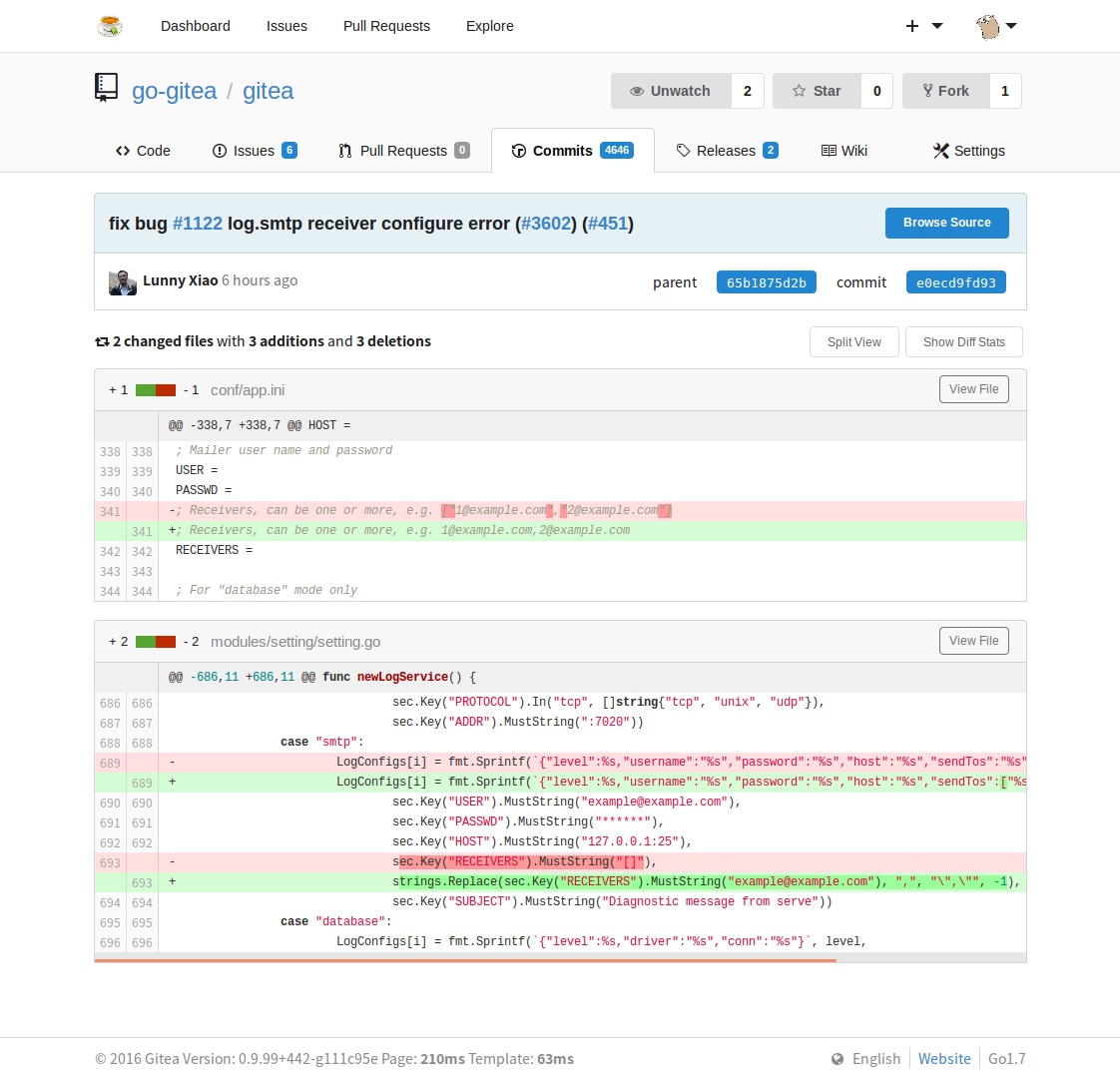The width and height of the screenshot is (1120, 1077).
Task: Click the Settings tools icon
Action: tap(940, 151)
